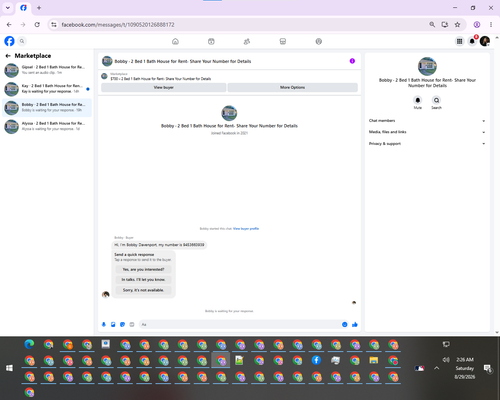
Task: Open the Facebook menu grid icon
Action: click(x=459, y=41)
